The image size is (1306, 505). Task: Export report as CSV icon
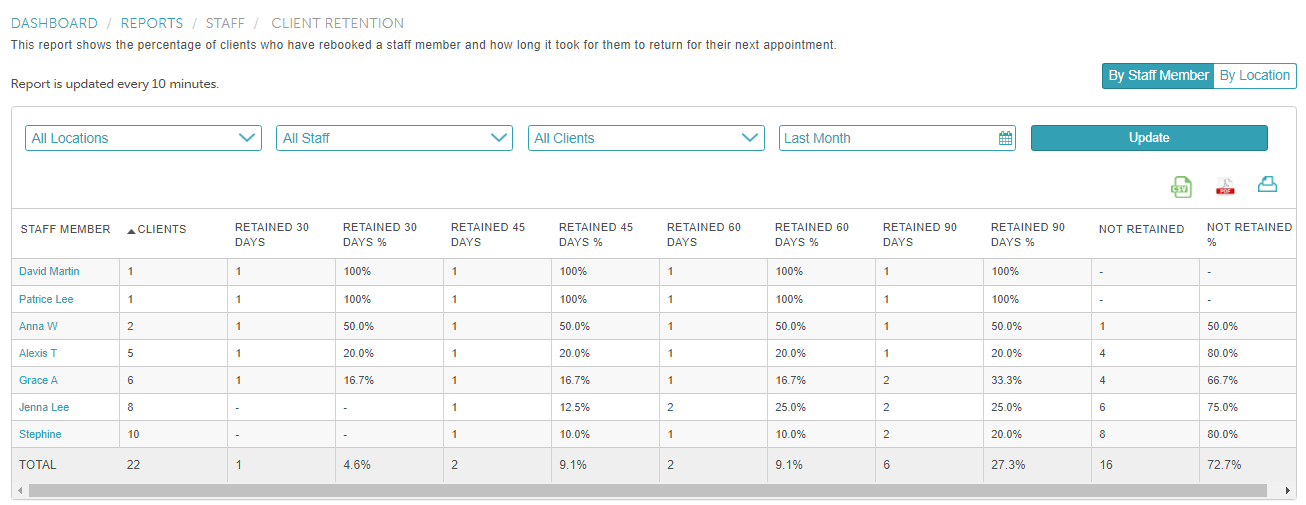click(x=1181, y=186)
